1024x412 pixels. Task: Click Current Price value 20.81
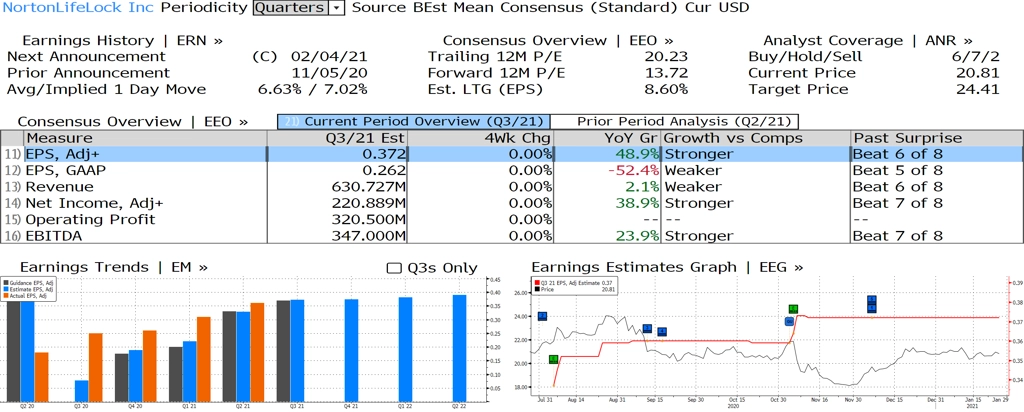click(x=980, y=73)
